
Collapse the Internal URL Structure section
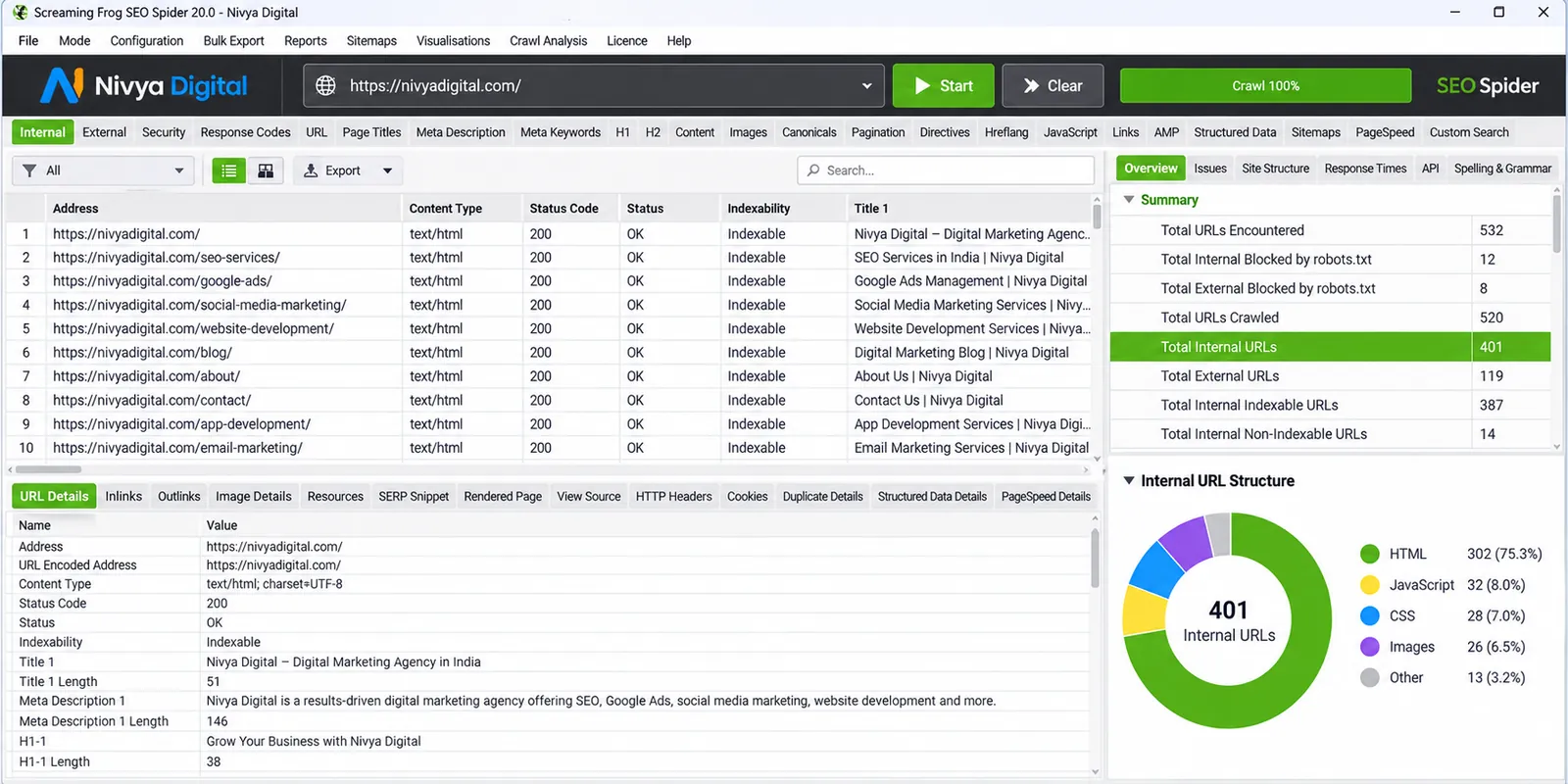pos(1129,481)
